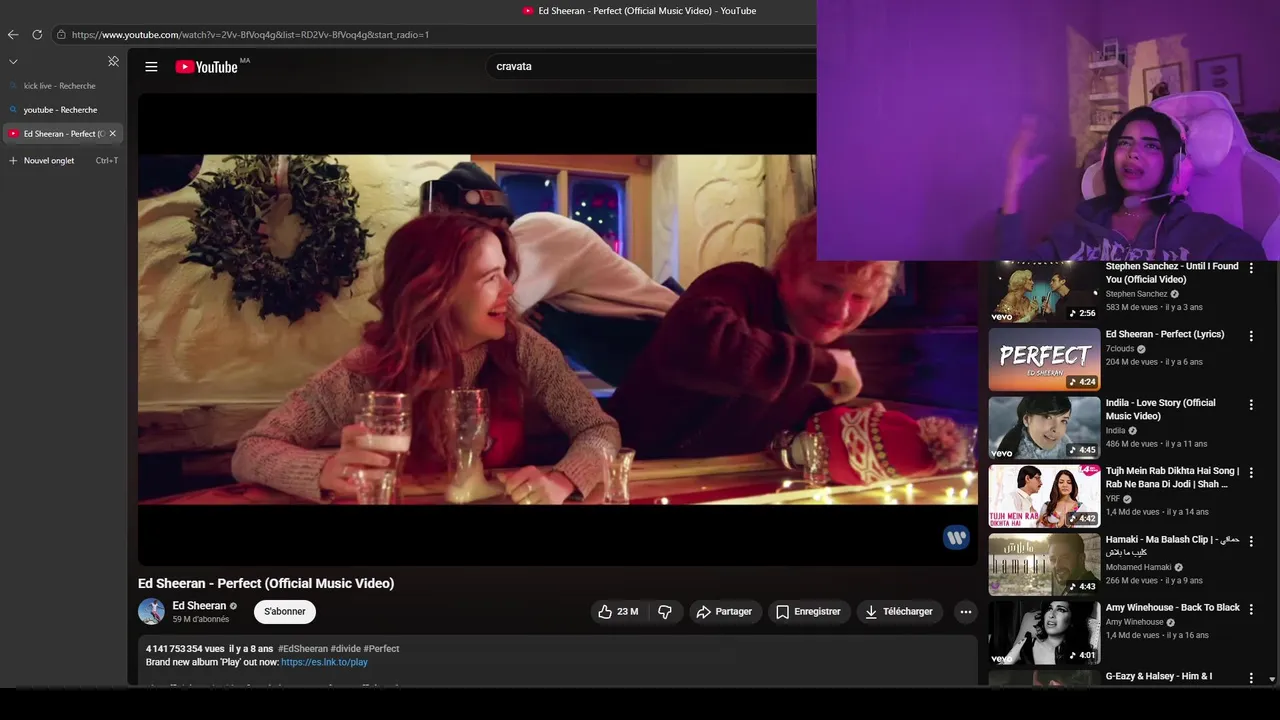
Task: Click the page scrollbar down arrow
Action: click(1272, 679)
